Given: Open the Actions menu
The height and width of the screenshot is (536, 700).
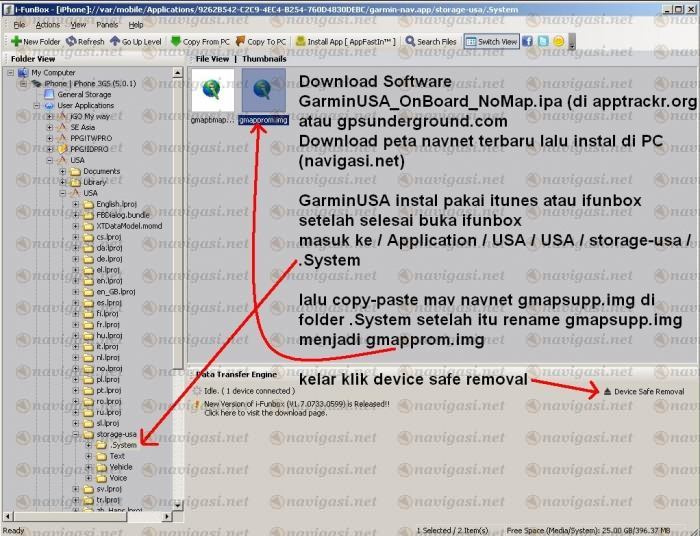Looking at the screenshot, I should 47,24.
